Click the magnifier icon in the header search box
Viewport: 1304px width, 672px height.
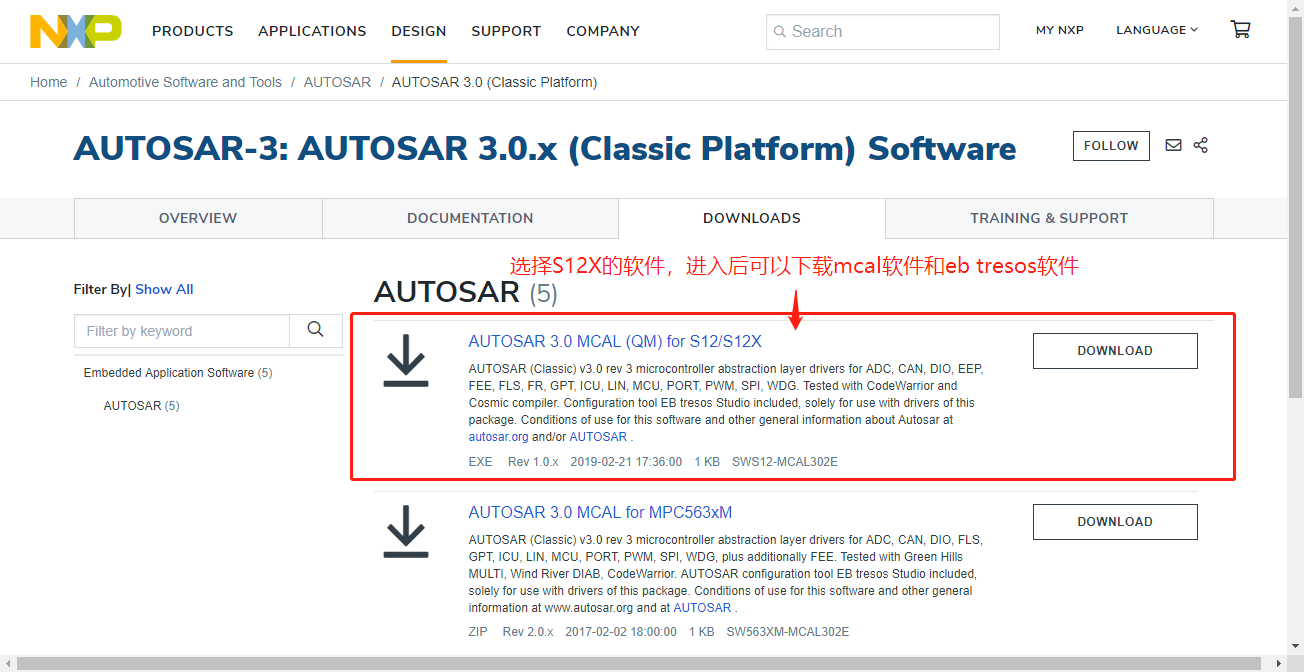tap(781, 32)
